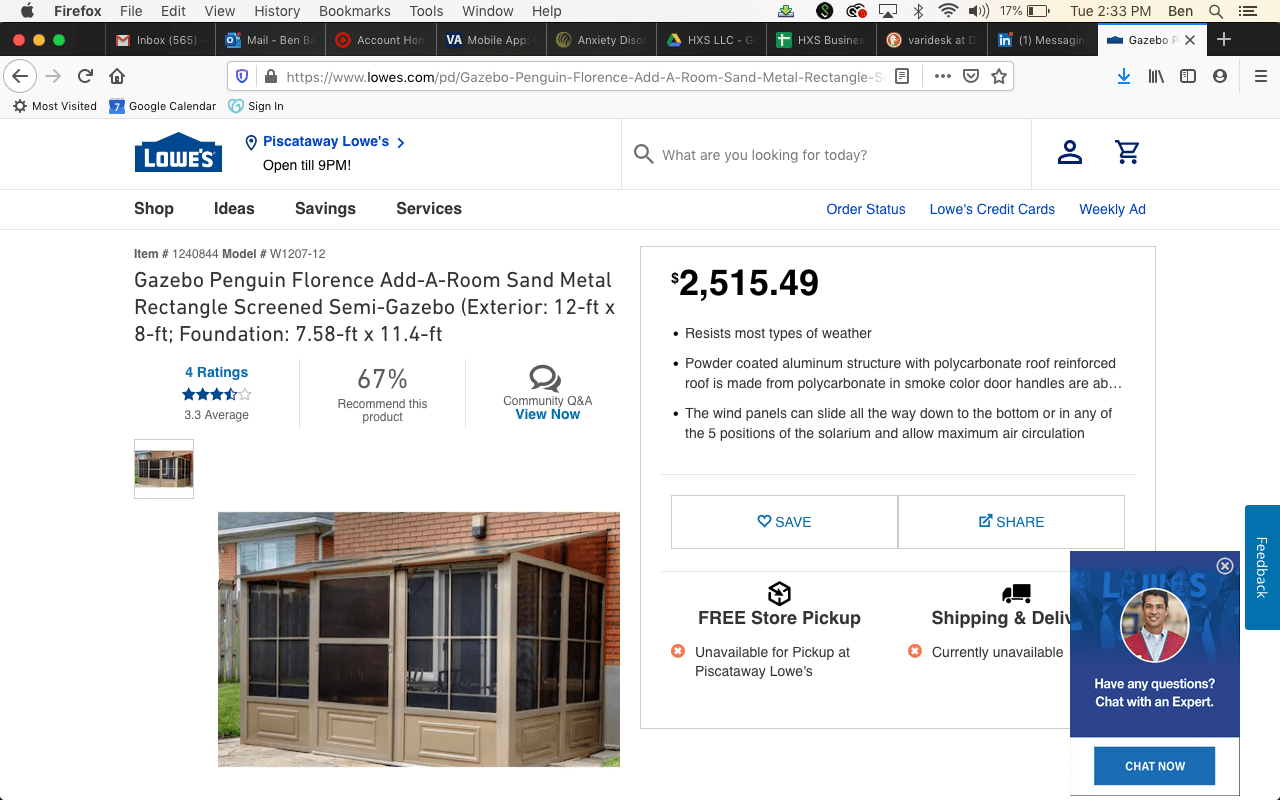Viewport: 1280px width, 800px height.
Task: Open tracking protection shield icon
Action: click(x=242, y=76)
